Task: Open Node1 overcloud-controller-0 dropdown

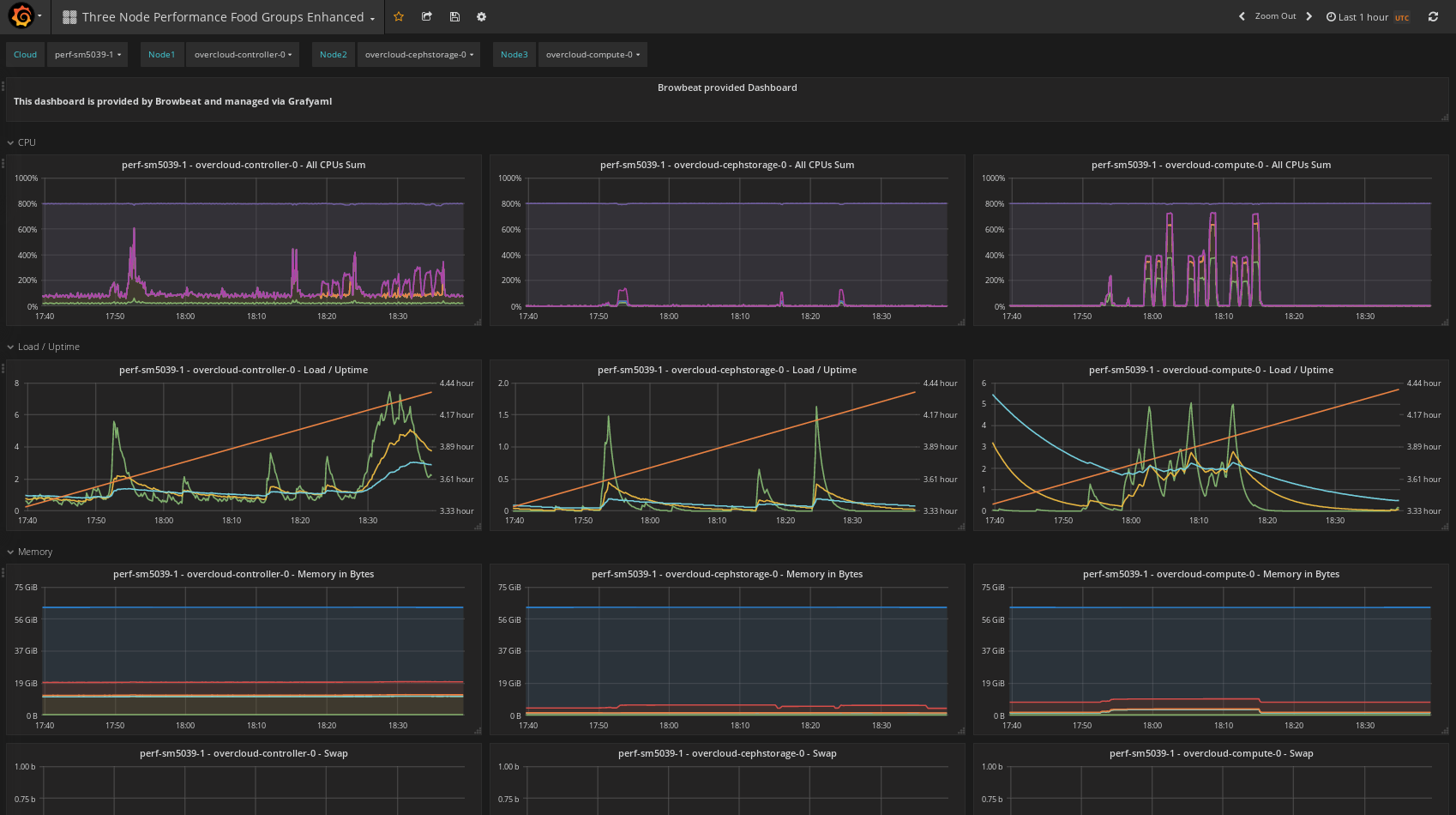Action: (x=243, y=55)
